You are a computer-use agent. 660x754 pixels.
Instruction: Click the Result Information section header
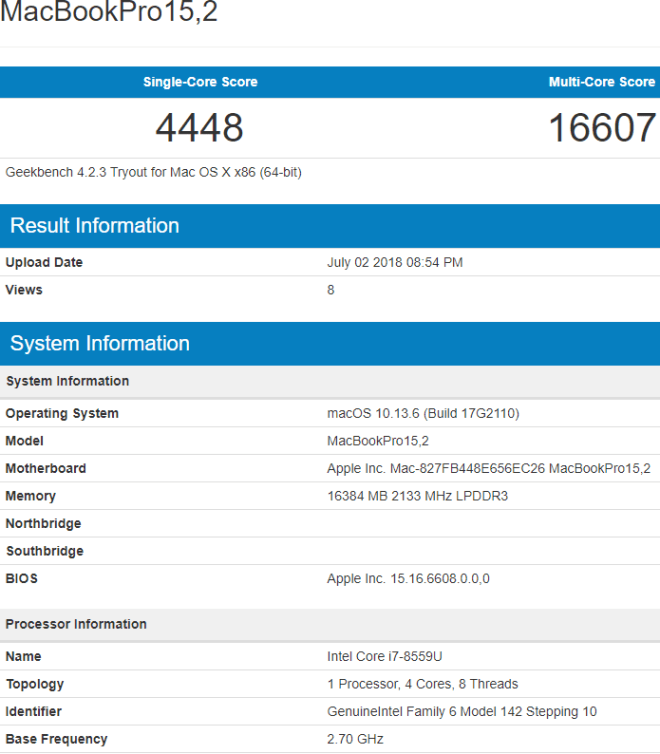click(x=95, y=226)
